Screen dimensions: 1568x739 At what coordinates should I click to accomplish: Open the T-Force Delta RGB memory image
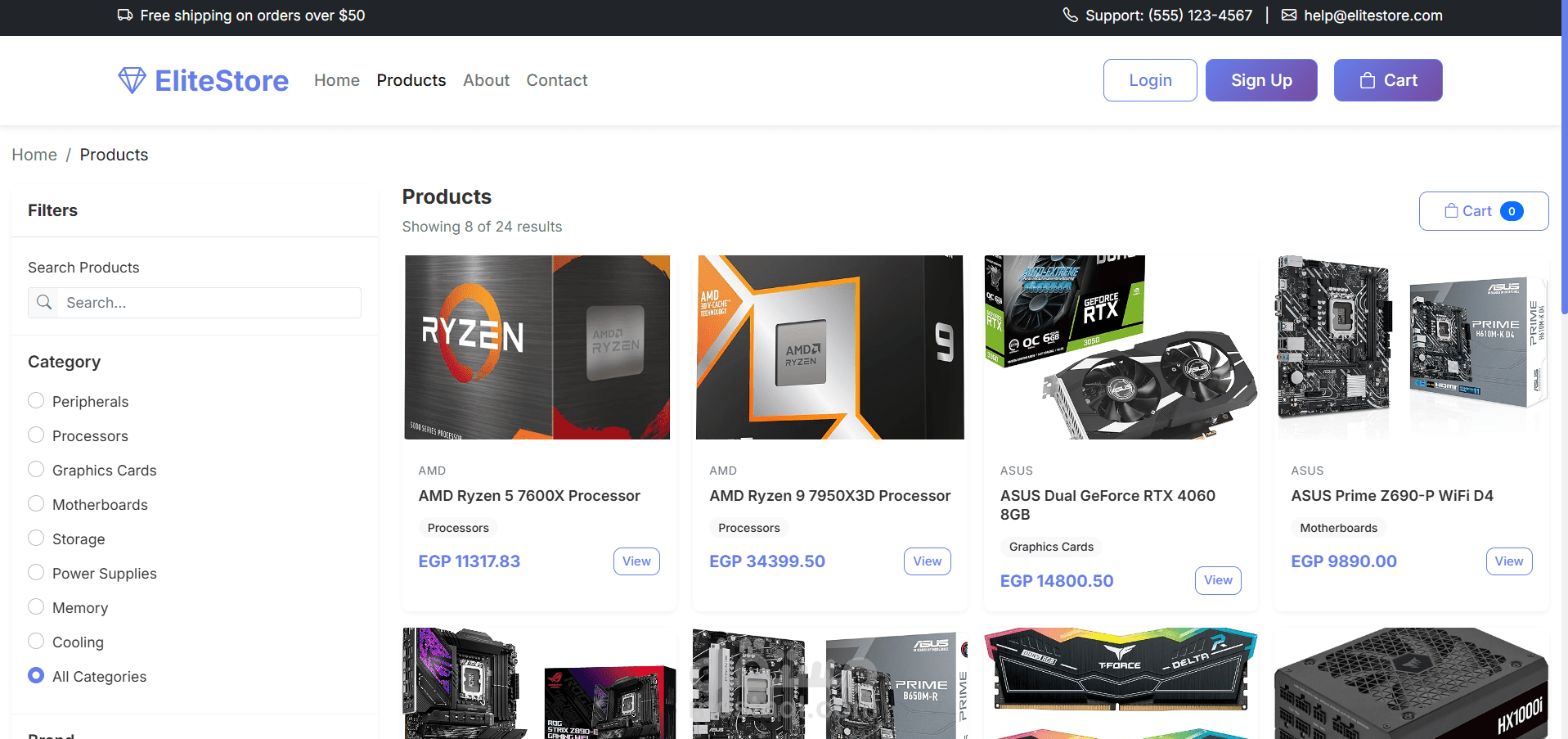coord(1121,683)
